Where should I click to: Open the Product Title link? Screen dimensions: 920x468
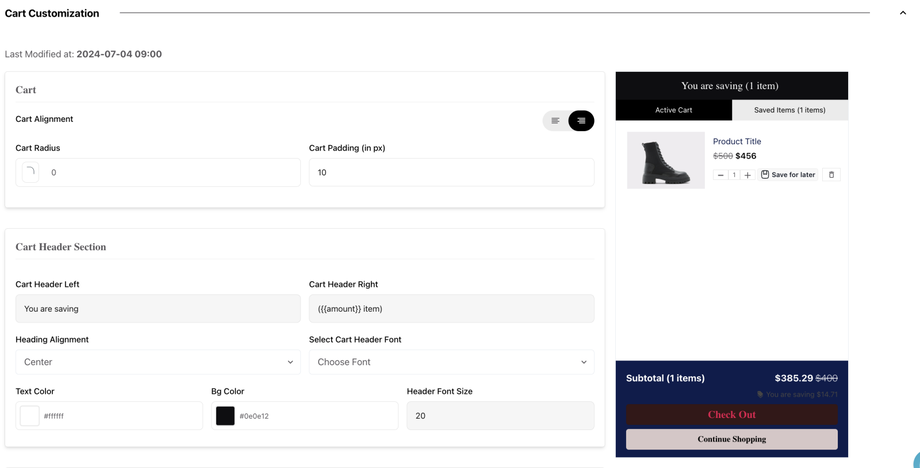pyautogui.click(x=737, y=142)
